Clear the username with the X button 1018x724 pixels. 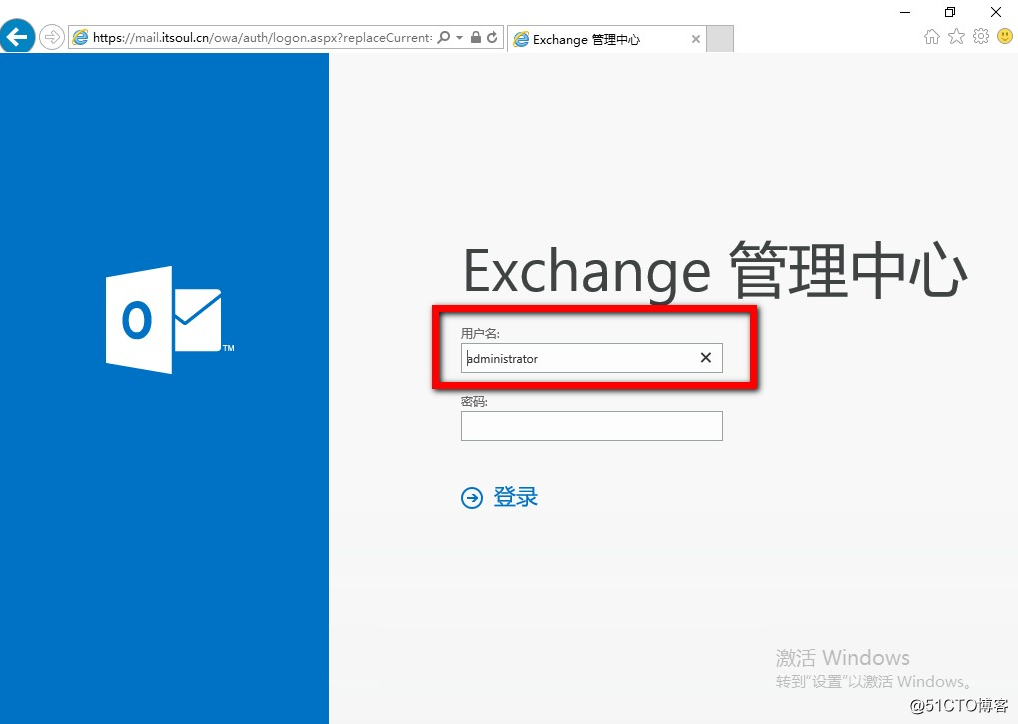coord(706,358)
